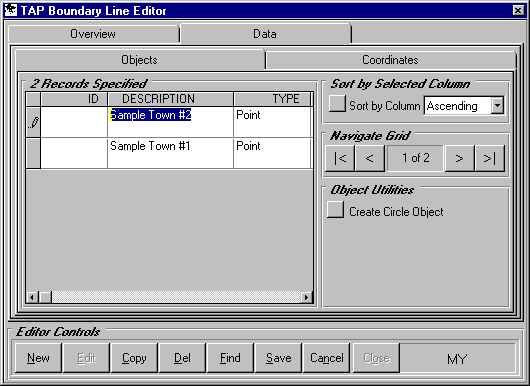The height and width of the screenshot is (386, 530).
Task: Click the horizontal scrollbar thumb in grid
Action: 45,297
